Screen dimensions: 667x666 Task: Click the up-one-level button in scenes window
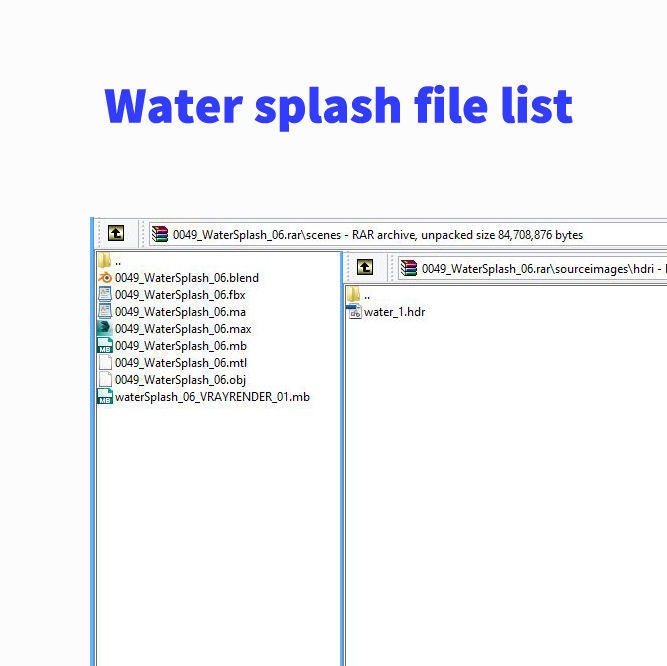coord(116,233)
